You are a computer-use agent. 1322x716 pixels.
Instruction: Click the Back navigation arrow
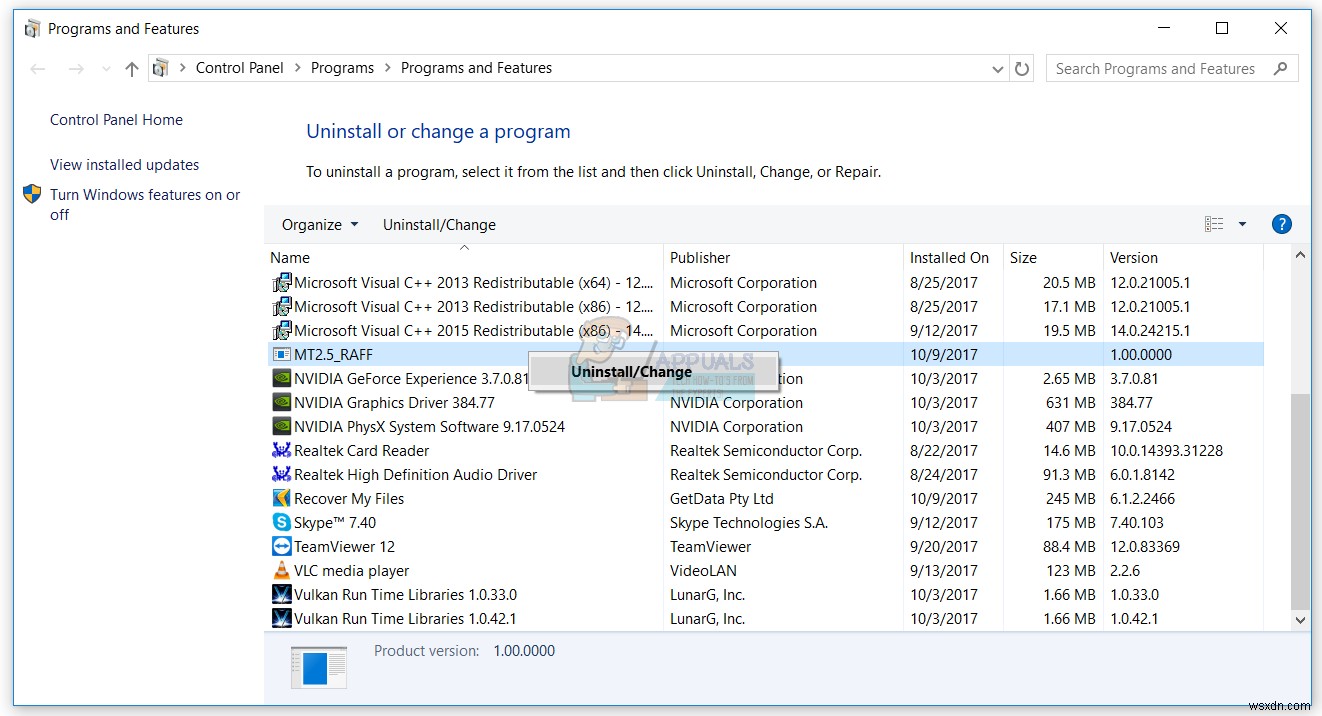tap(38, 69)
